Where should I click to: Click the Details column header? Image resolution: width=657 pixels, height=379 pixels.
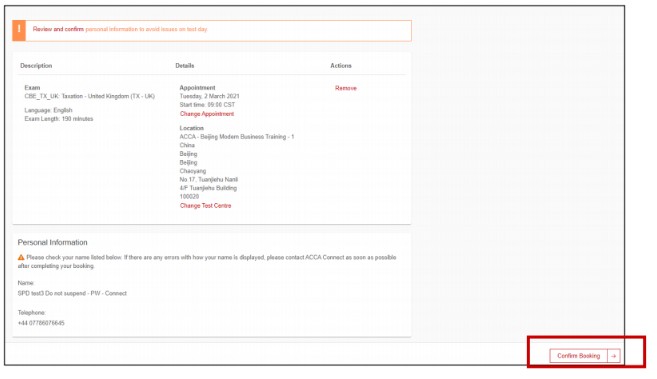click(x=185, y=66)
